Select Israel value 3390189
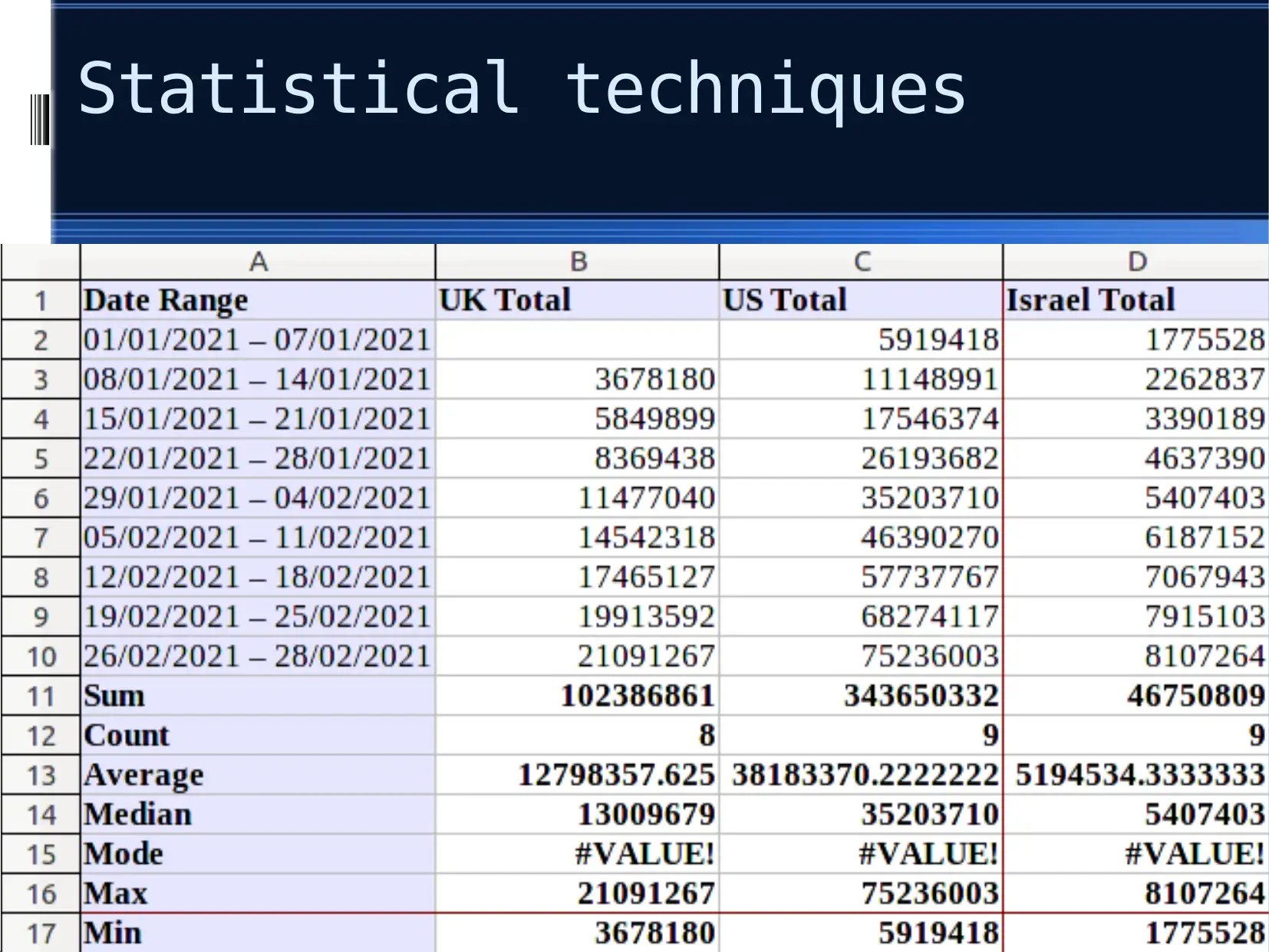Screen dimensions: 1269x952 [1136, 419]
